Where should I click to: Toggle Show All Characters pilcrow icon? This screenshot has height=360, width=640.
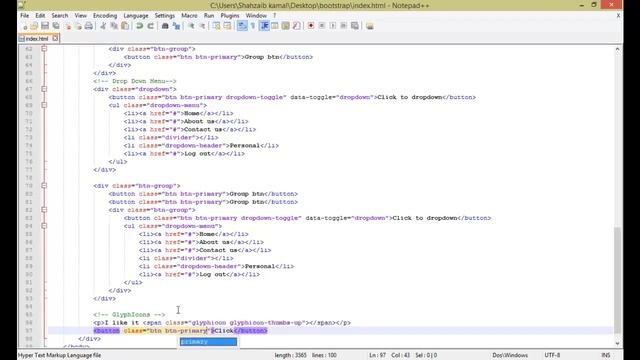[253, 26]
